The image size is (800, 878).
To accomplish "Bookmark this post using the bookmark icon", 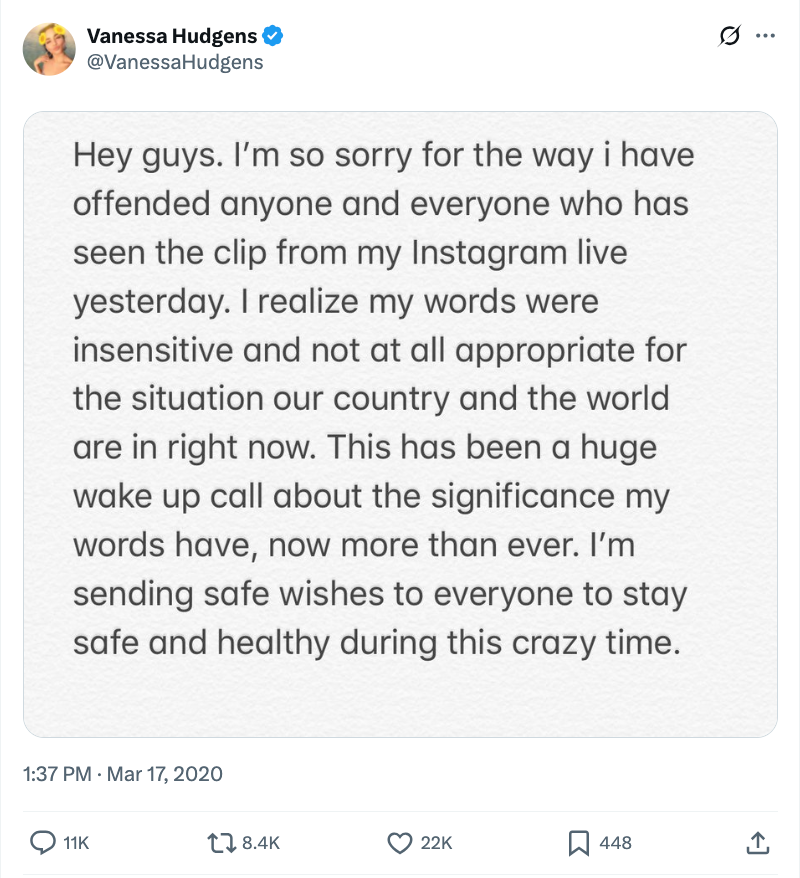I will tap(578, 843).
